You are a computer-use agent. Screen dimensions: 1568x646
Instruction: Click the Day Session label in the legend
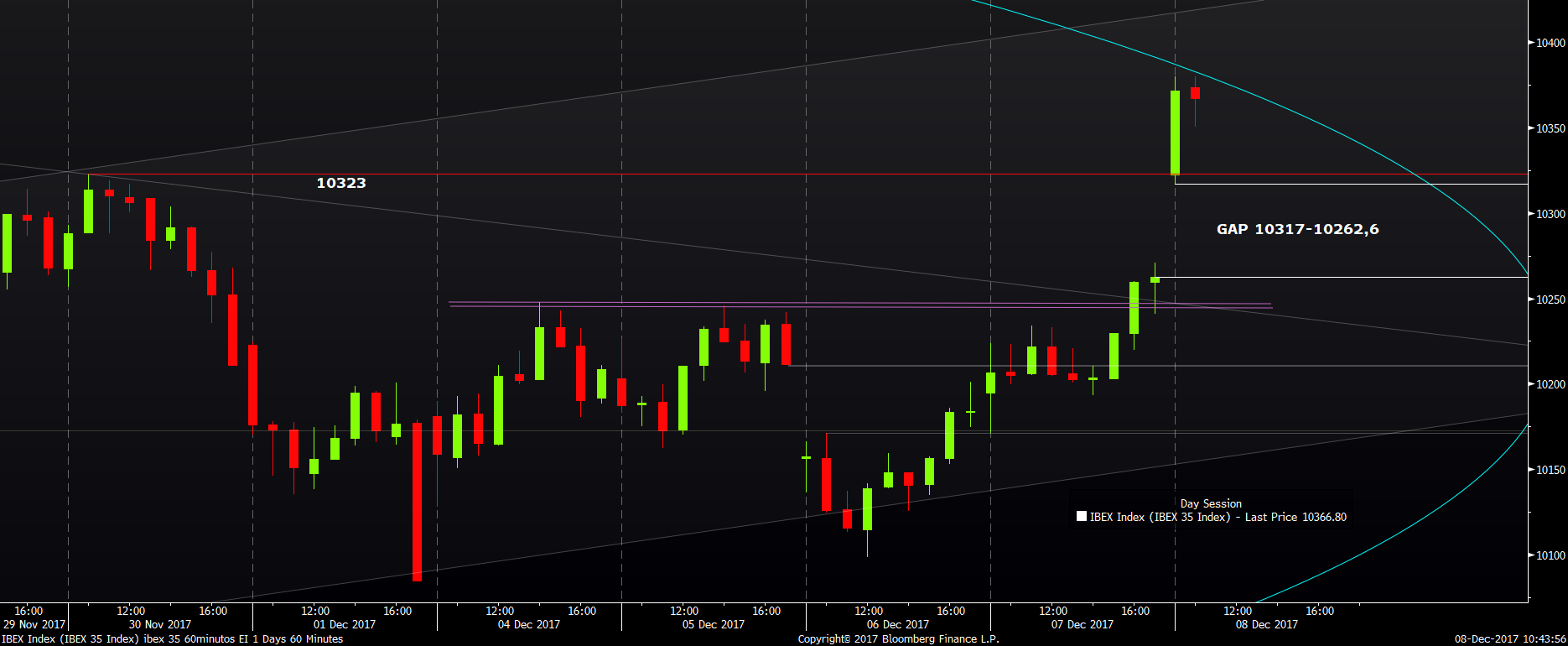click(1211, 503)
